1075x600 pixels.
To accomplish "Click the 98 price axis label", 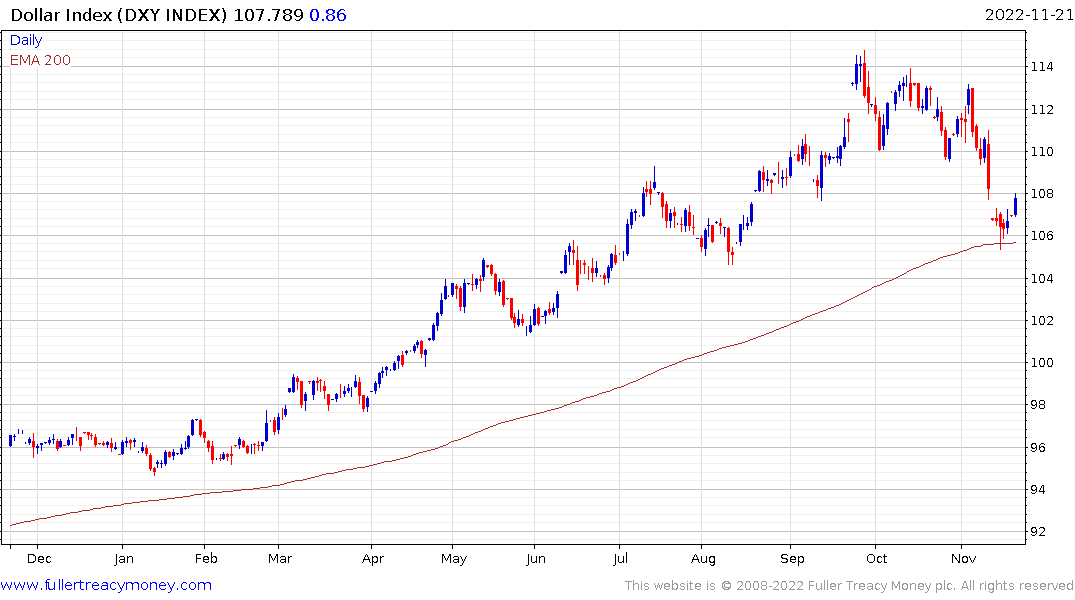I will [x=1039, y=405].
